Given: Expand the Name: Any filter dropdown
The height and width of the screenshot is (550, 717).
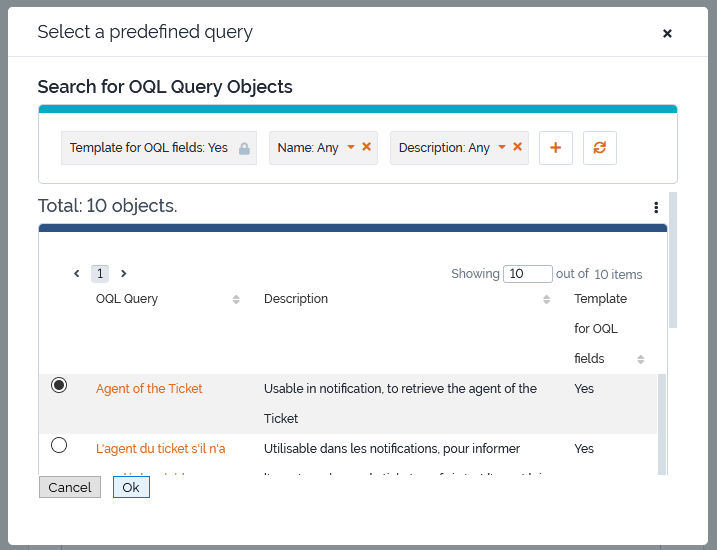Looking at the screenshot, I should 350,147.
